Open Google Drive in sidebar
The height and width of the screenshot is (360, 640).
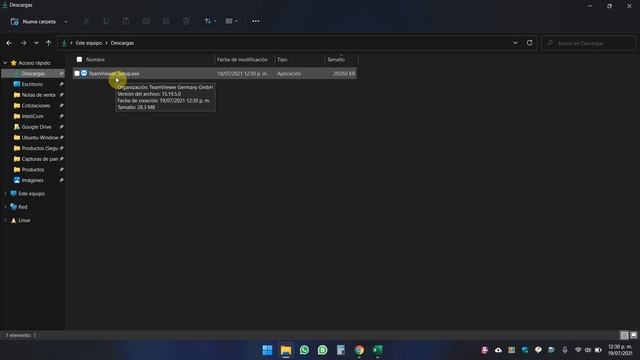(36, 127)
